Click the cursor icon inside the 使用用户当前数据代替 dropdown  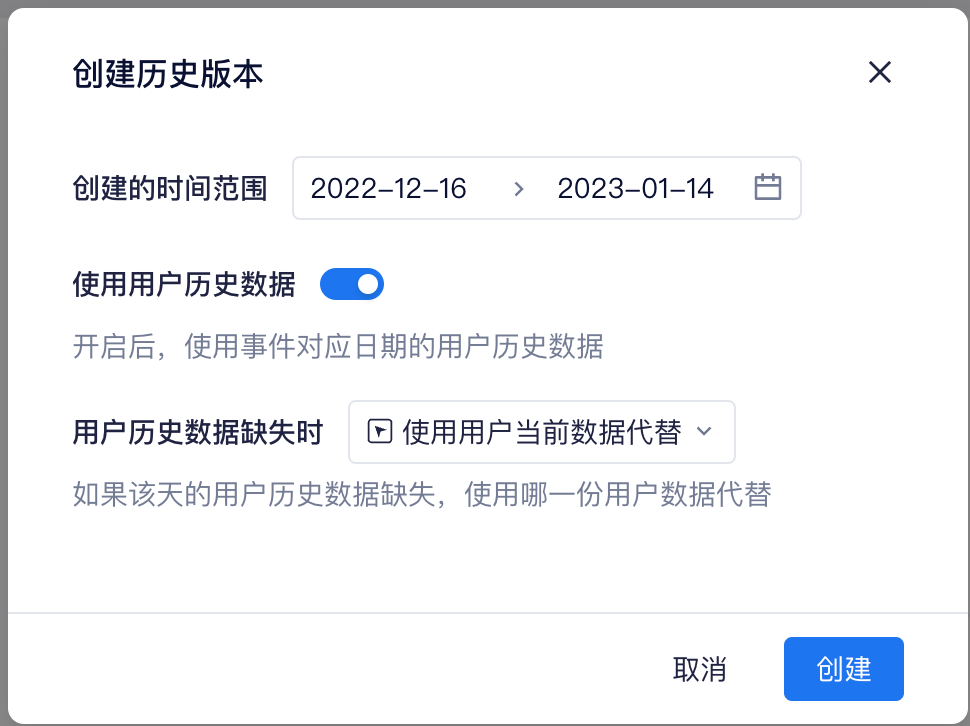(x=380, y=432)
